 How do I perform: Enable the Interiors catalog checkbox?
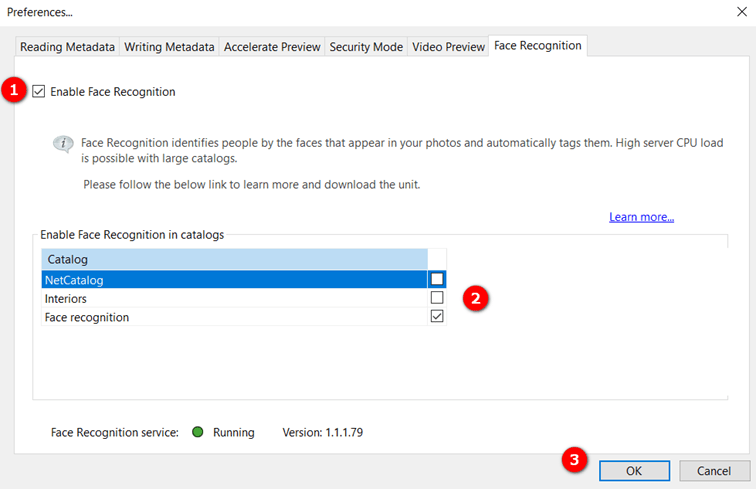pos(437,298)
